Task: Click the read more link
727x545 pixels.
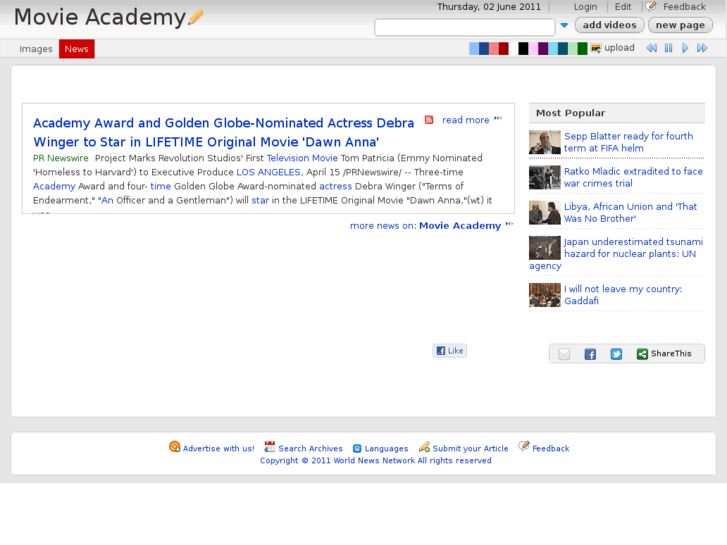Action: coord(466,120)
